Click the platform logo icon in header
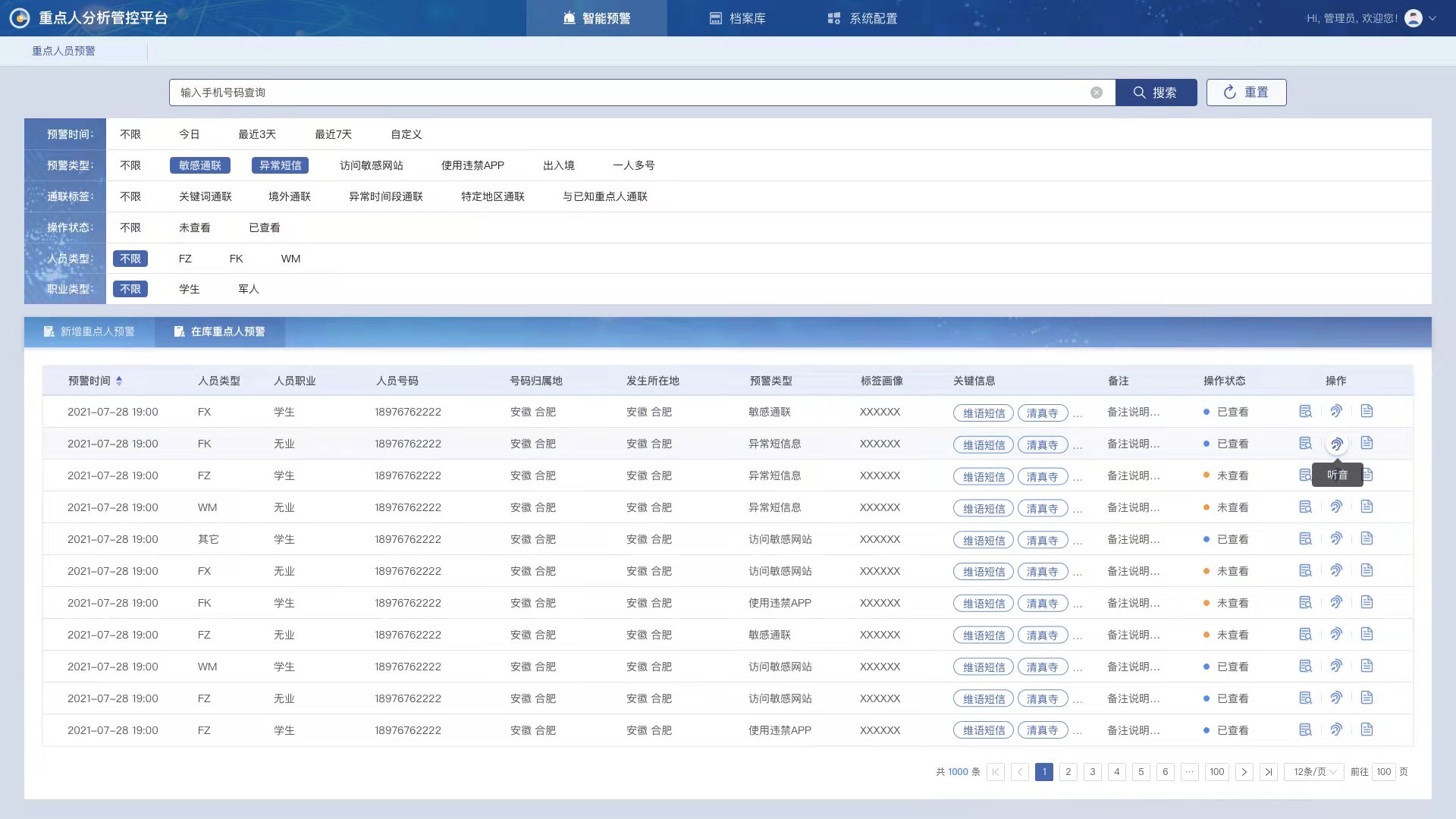The image size is (1456, 819). click(20, 18)
